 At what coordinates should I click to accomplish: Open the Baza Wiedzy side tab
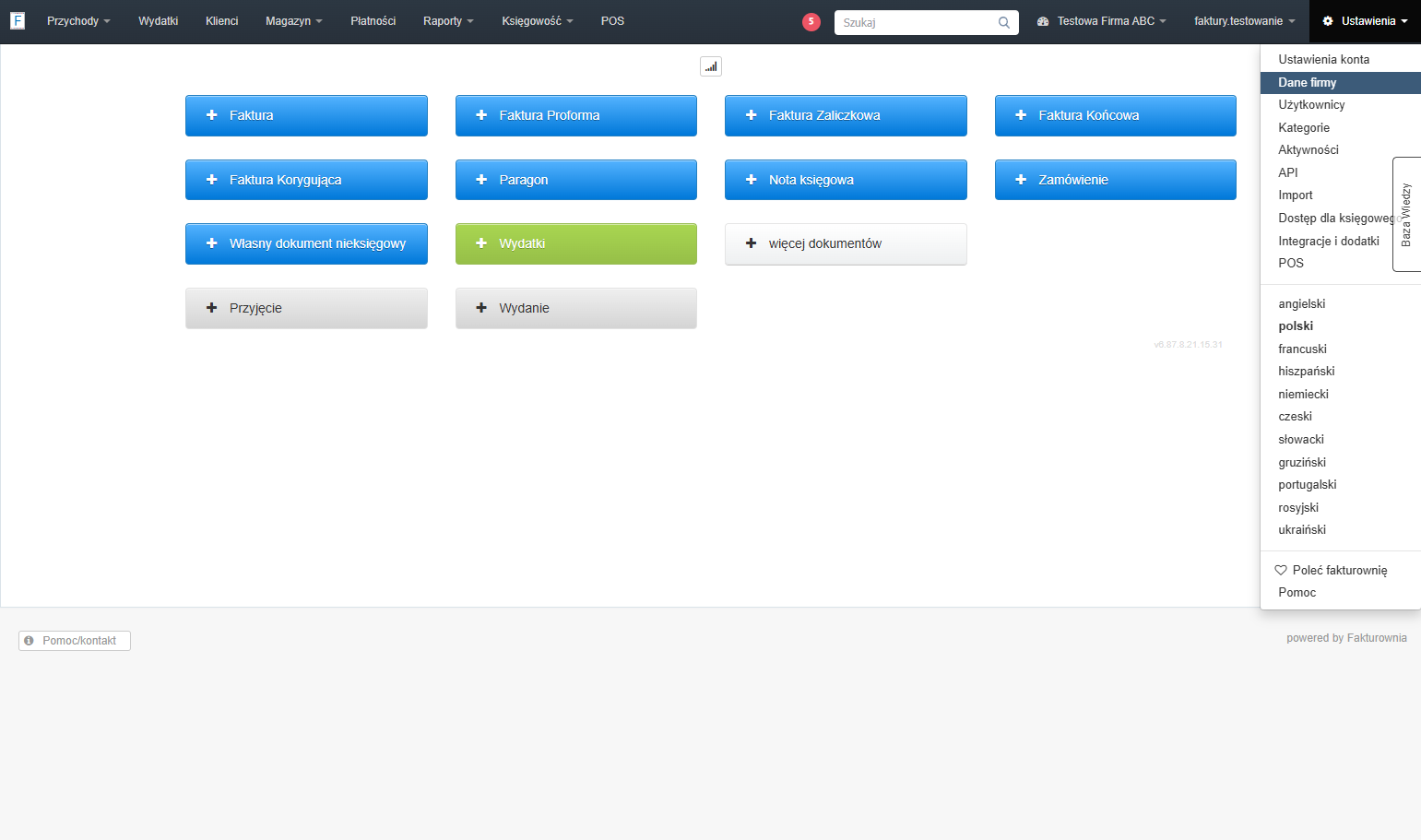coord(1406,214)
